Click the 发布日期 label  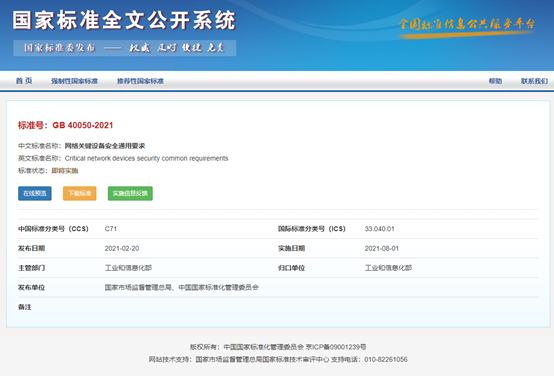31,248
